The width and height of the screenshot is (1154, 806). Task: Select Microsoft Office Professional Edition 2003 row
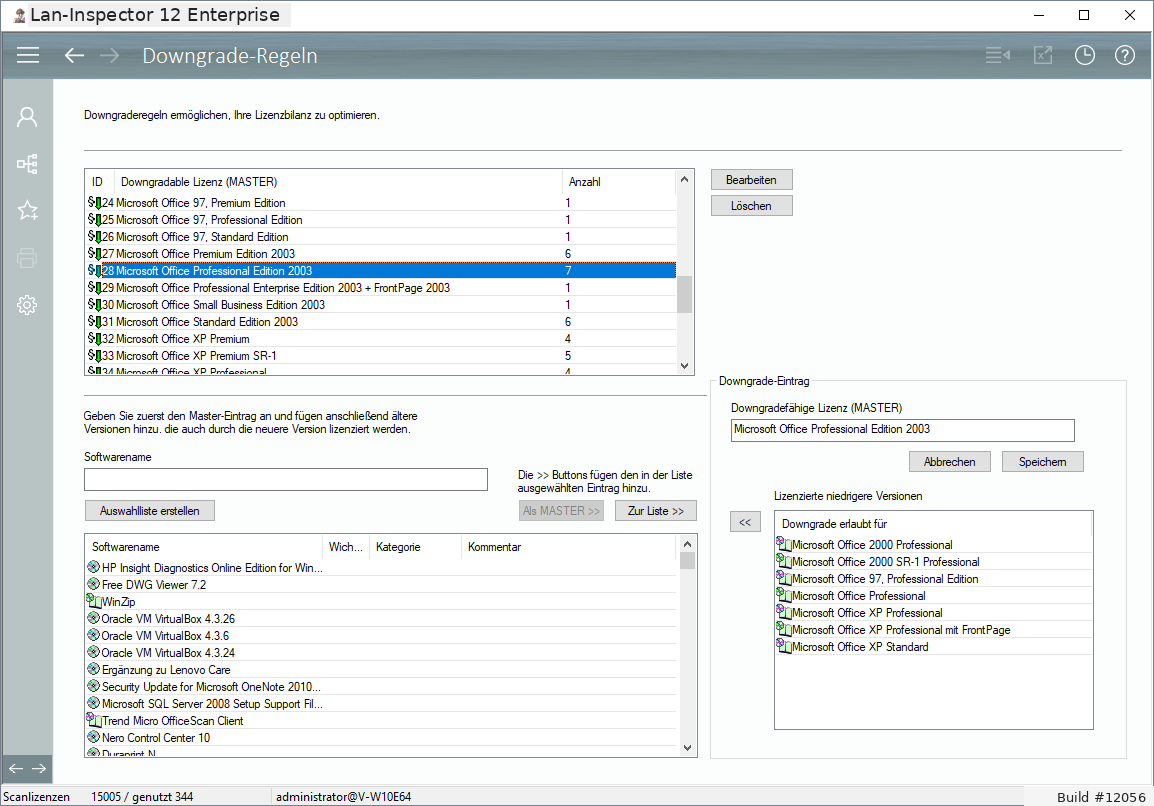click(381, 270)
